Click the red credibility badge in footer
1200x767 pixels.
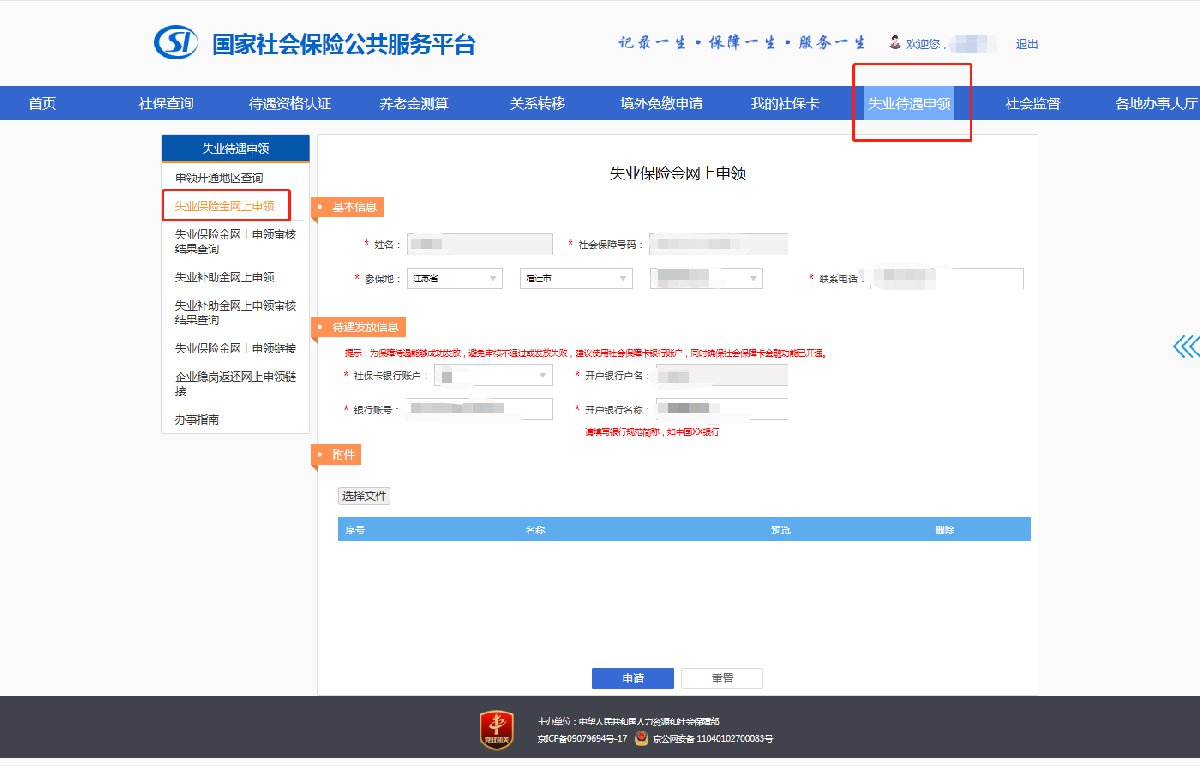click(497, 729)
